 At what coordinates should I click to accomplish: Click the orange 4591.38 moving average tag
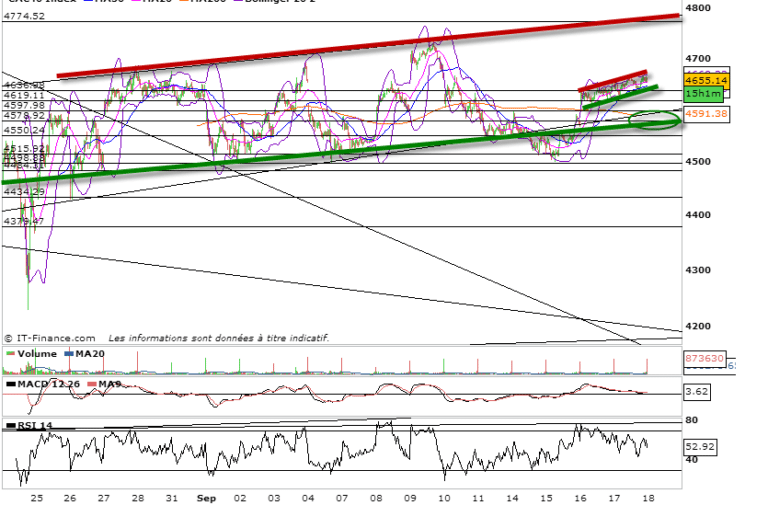point(706,115)
